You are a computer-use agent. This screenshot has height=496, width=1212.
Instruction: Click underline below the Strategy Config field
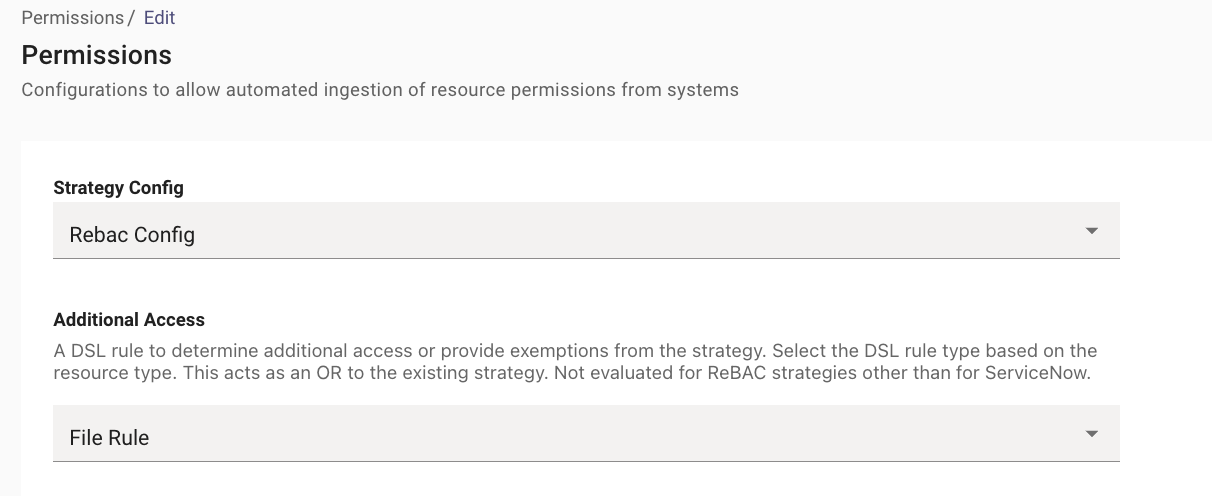coord(586,258)
